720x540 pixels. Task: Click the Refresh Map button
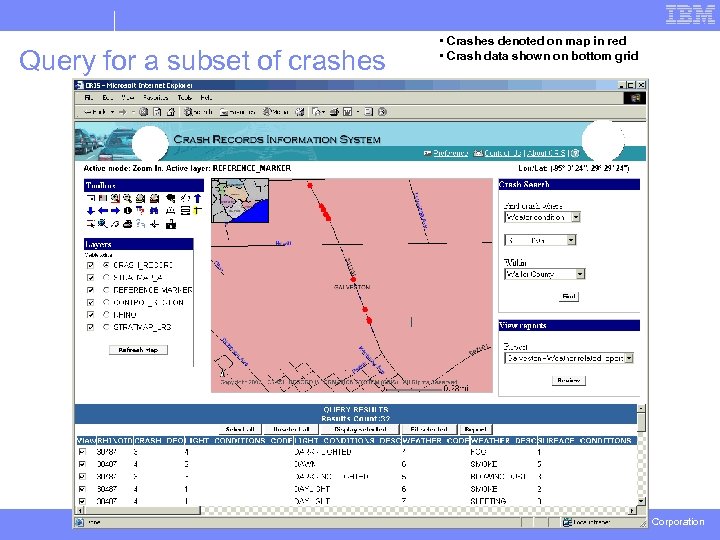point(138,350)
